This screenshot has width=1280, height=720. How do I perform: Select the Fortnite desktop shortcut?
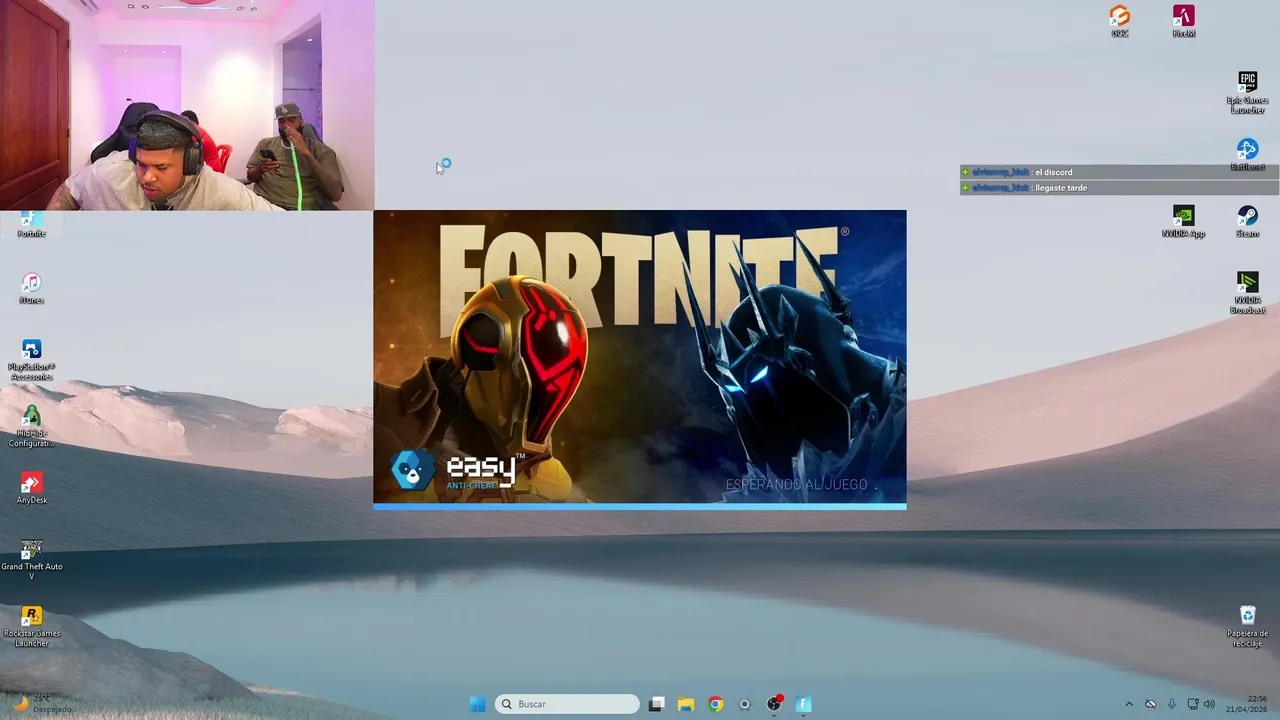[31, 224]
